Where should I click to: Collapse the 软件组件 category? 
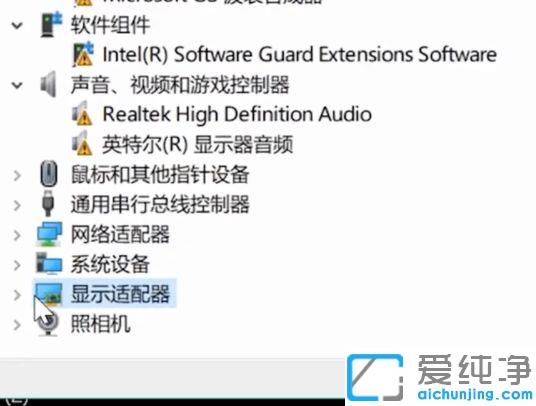pyautogui.click(x=17, y=26)
